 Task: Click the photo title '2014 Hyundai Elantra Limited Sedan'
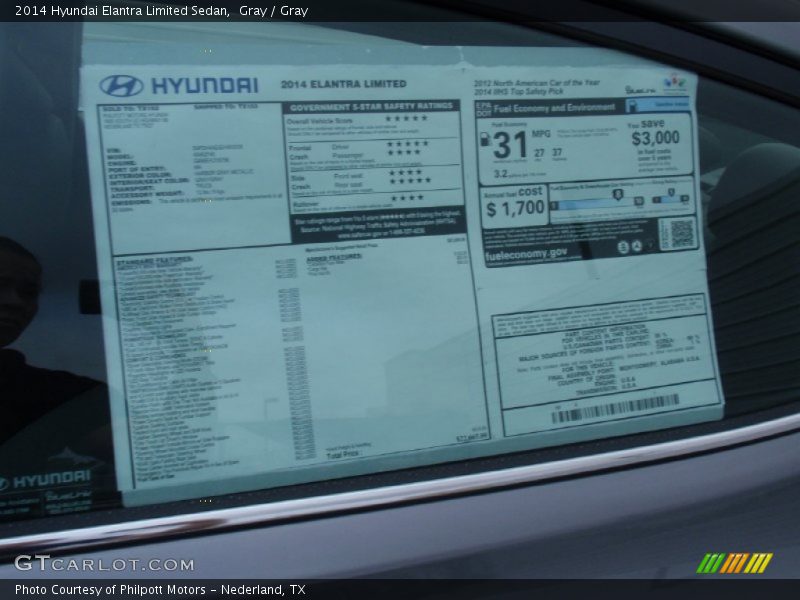pyautogui.click(x=122, y=10)
